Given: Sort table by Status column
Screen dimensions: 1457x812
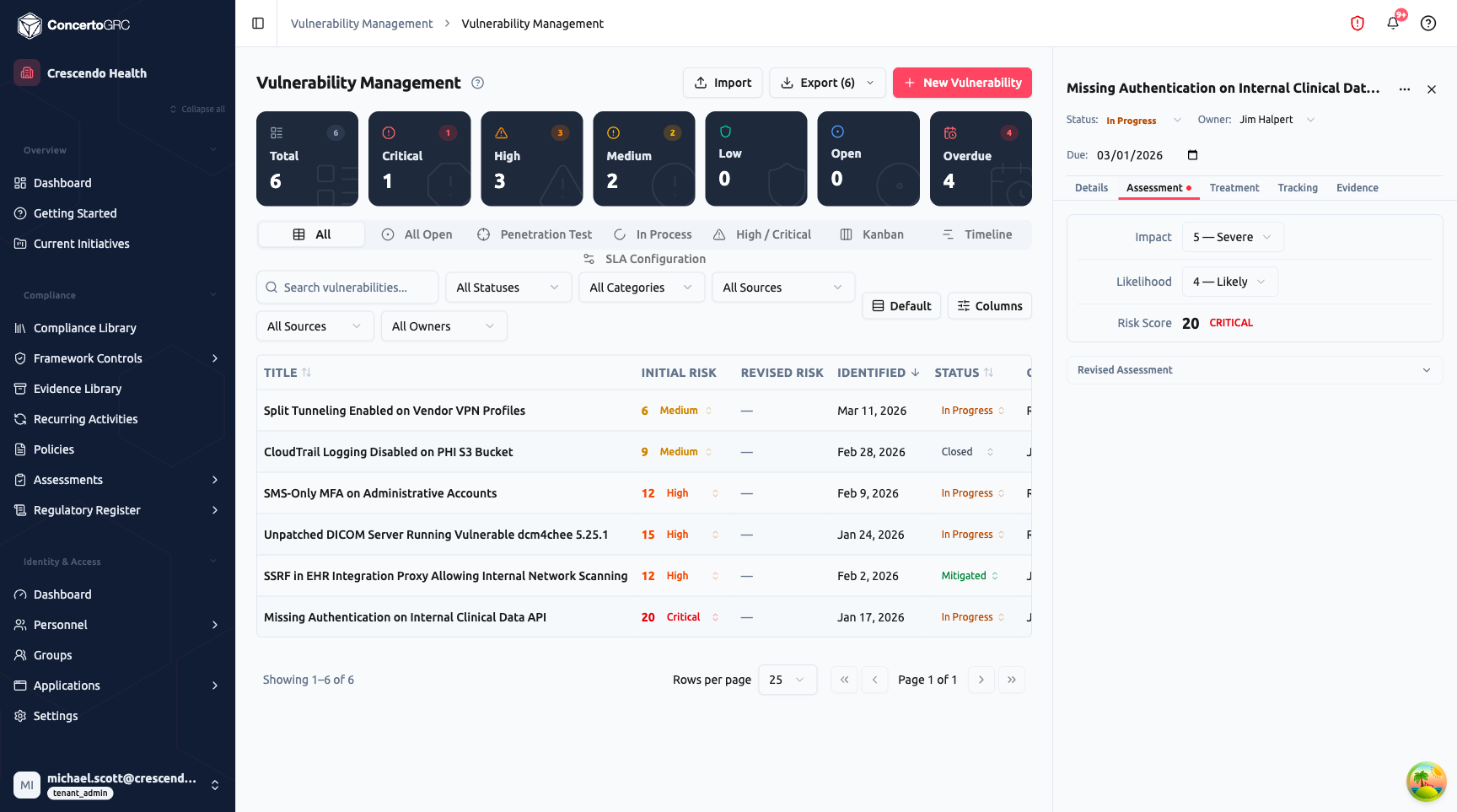Looking at the screenshot, I should 964,373.
